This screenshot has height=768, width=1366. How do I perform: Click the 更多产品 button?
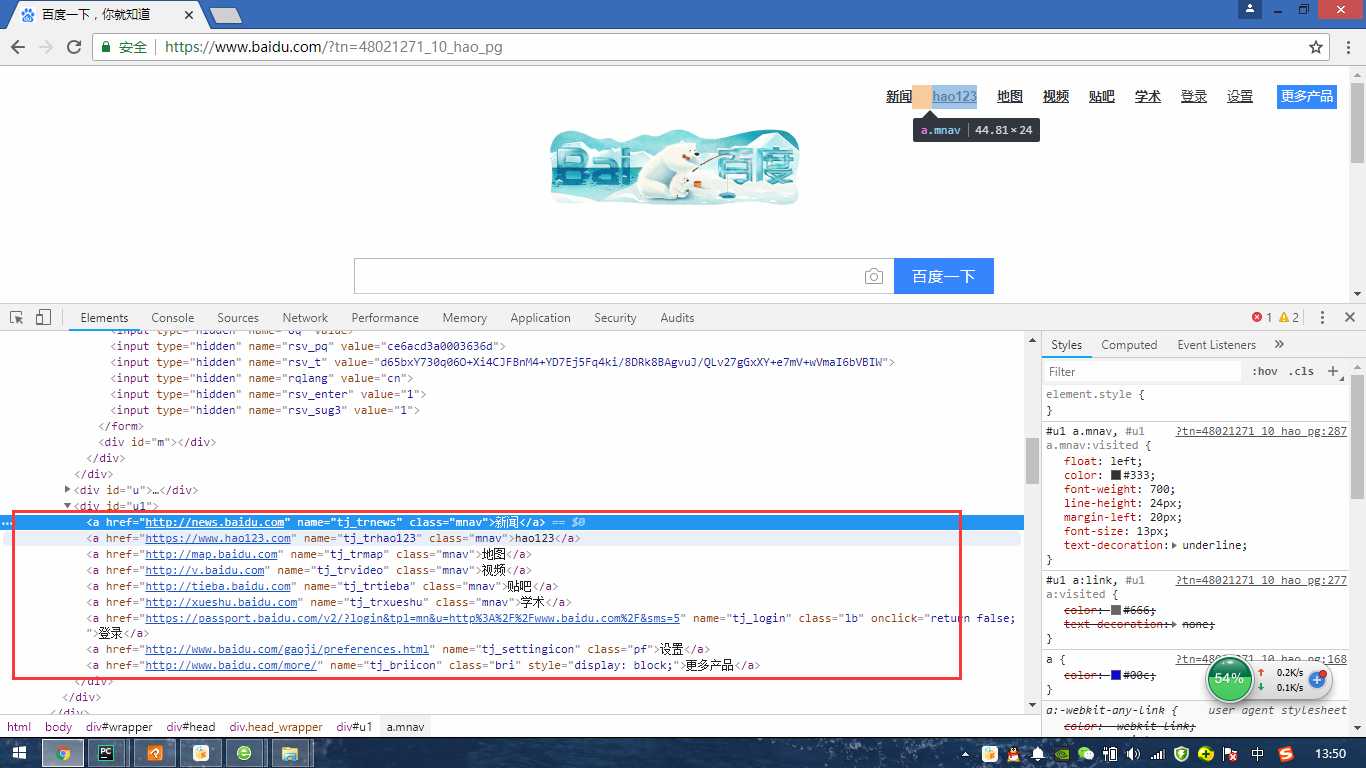click(x=1307, y=96)
